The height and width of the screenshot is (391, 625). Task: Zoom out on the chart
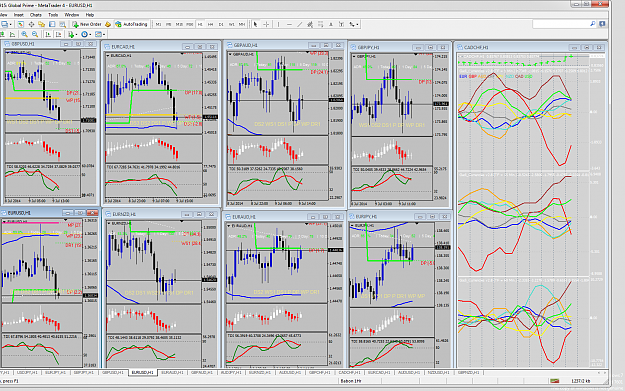(35, 34)
